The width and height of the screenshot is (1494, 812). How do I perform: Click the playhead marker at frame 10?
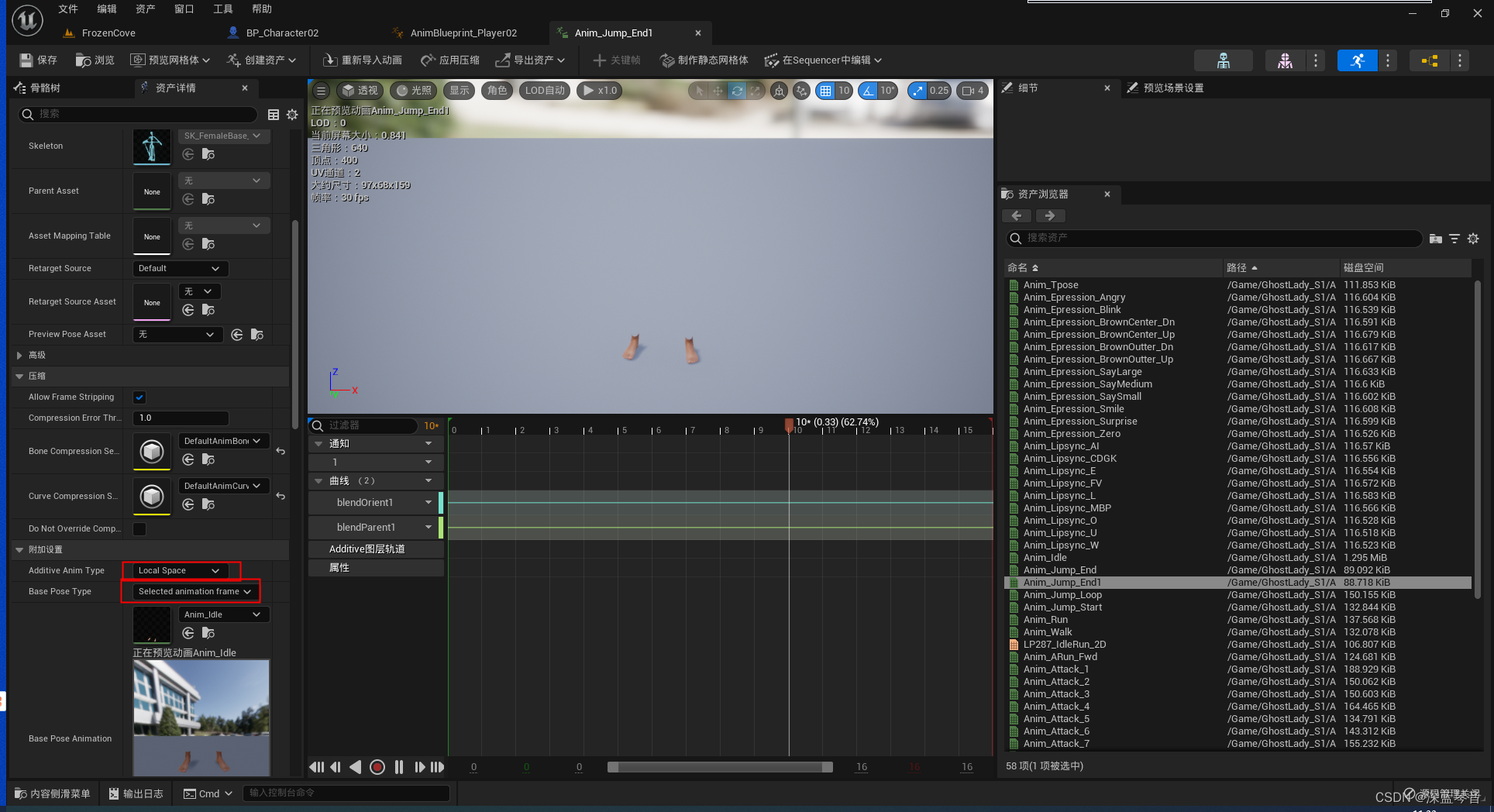[x=789, y=425]
